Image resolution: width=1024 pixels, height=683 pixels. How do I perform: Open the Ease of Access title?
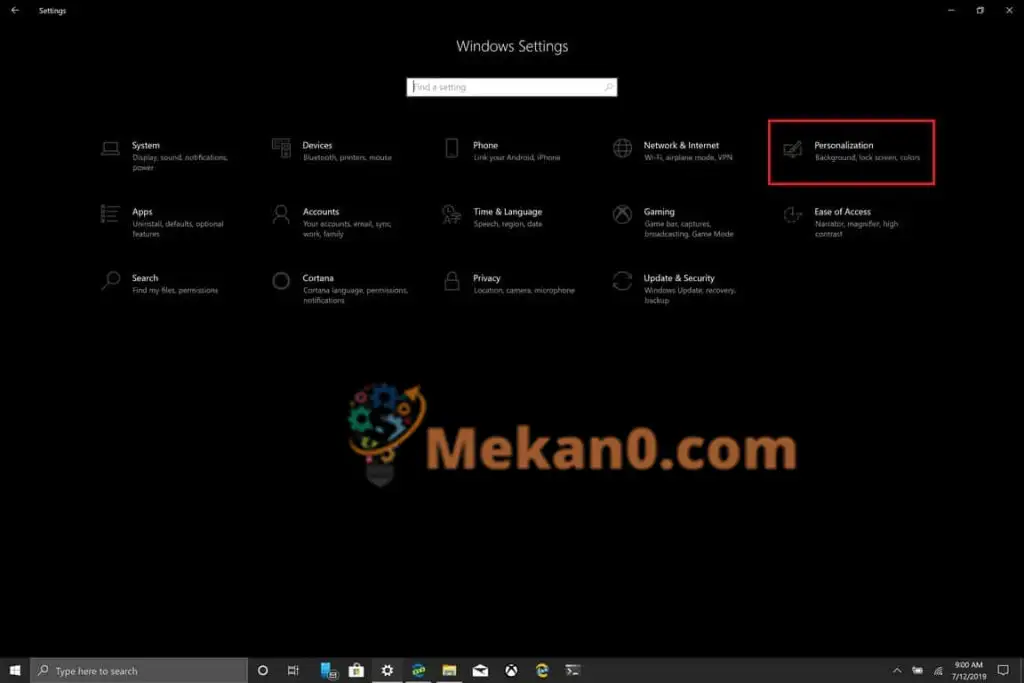842,212
